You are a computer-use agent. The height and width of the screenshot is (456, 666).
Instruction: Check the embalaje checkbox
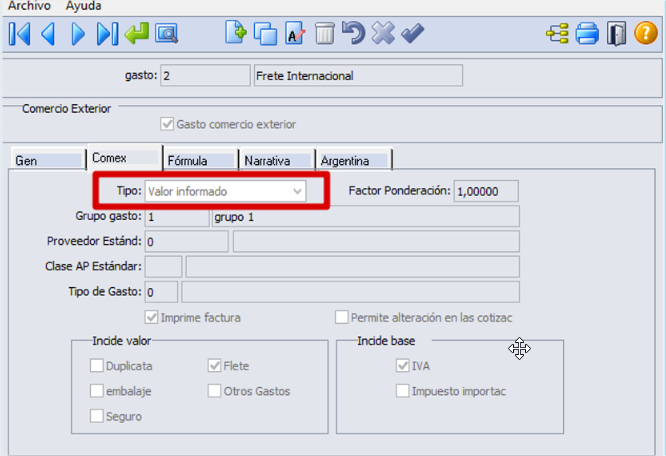[x=96, y=391]
